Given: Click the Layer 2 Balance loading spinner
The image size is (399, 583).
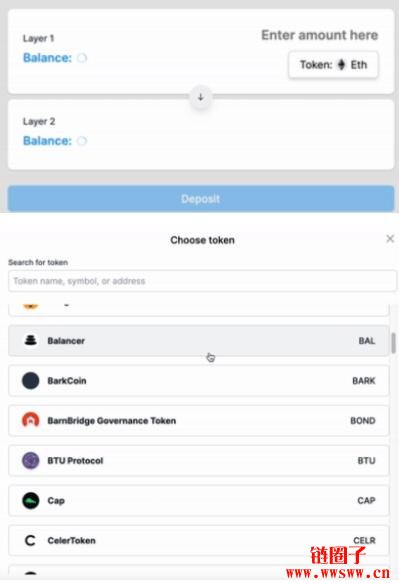Looking at the screenshot, I should pos(82,141).
